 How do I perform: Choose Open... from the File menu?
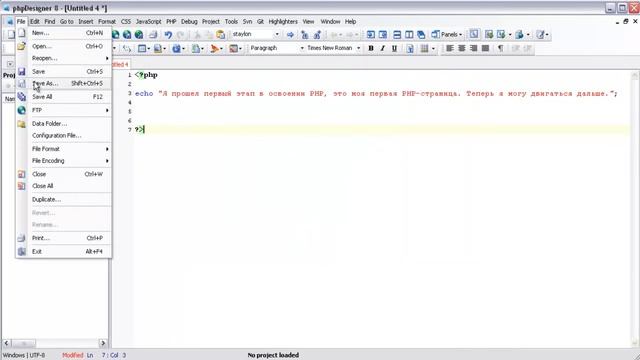click(x=64, y=46)
